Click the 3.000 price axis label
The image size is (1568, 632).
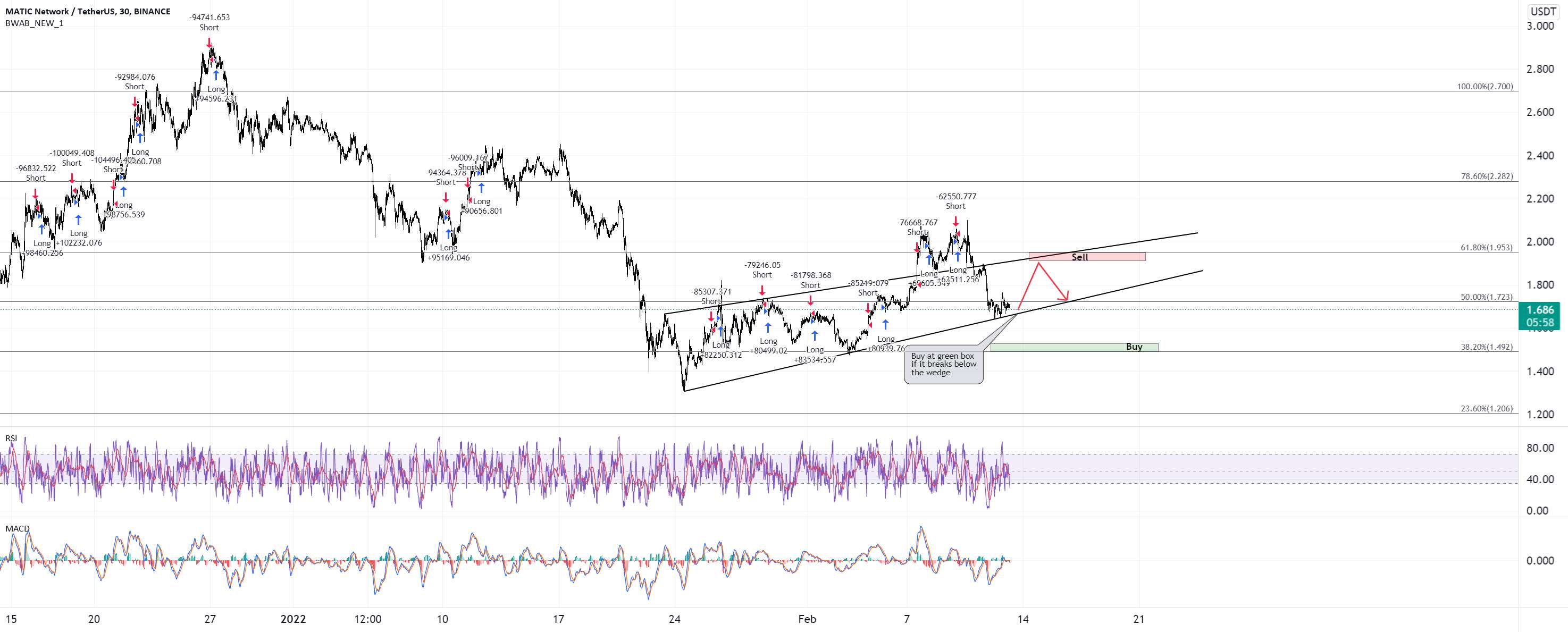[1540, 26]
